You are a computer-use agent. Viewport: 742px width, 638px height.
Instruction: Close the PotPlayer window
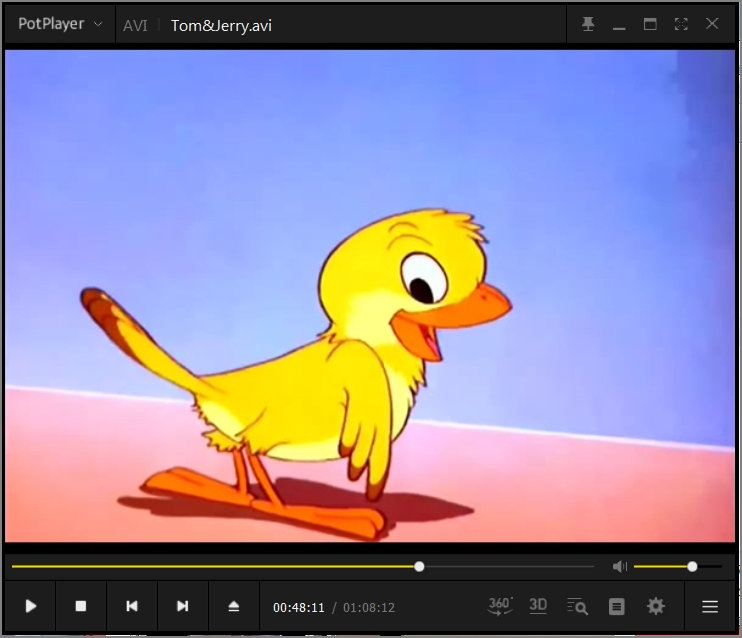point(712,24)
